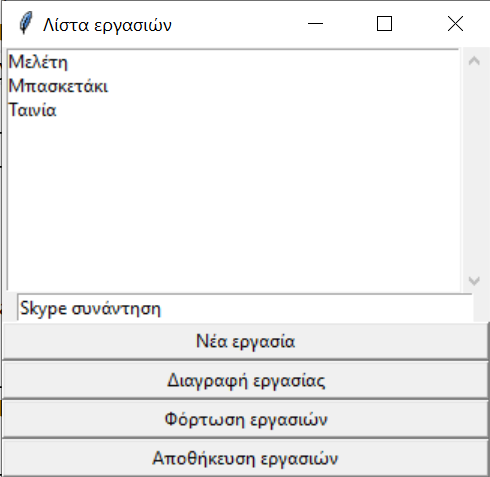Screen dimensions: 490x477
Task: Maximize the Λίστα εργασιών window
Action: pos(384,24)
